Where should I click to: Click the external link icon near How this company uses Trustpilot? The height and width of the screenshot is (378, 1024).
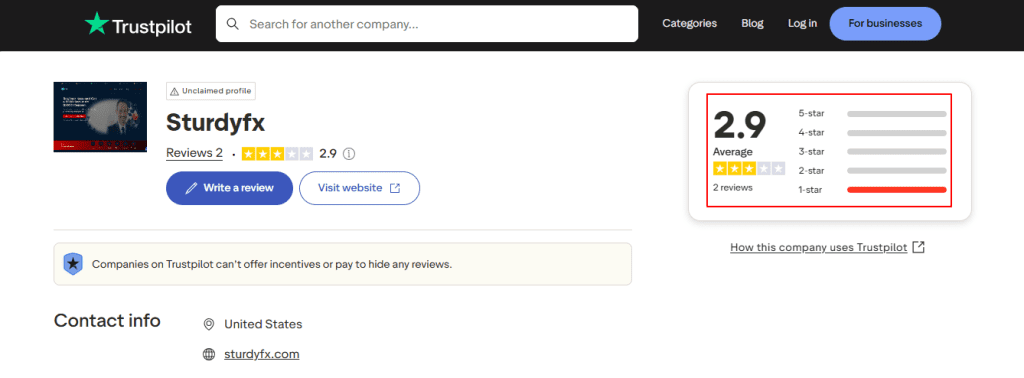919,247
